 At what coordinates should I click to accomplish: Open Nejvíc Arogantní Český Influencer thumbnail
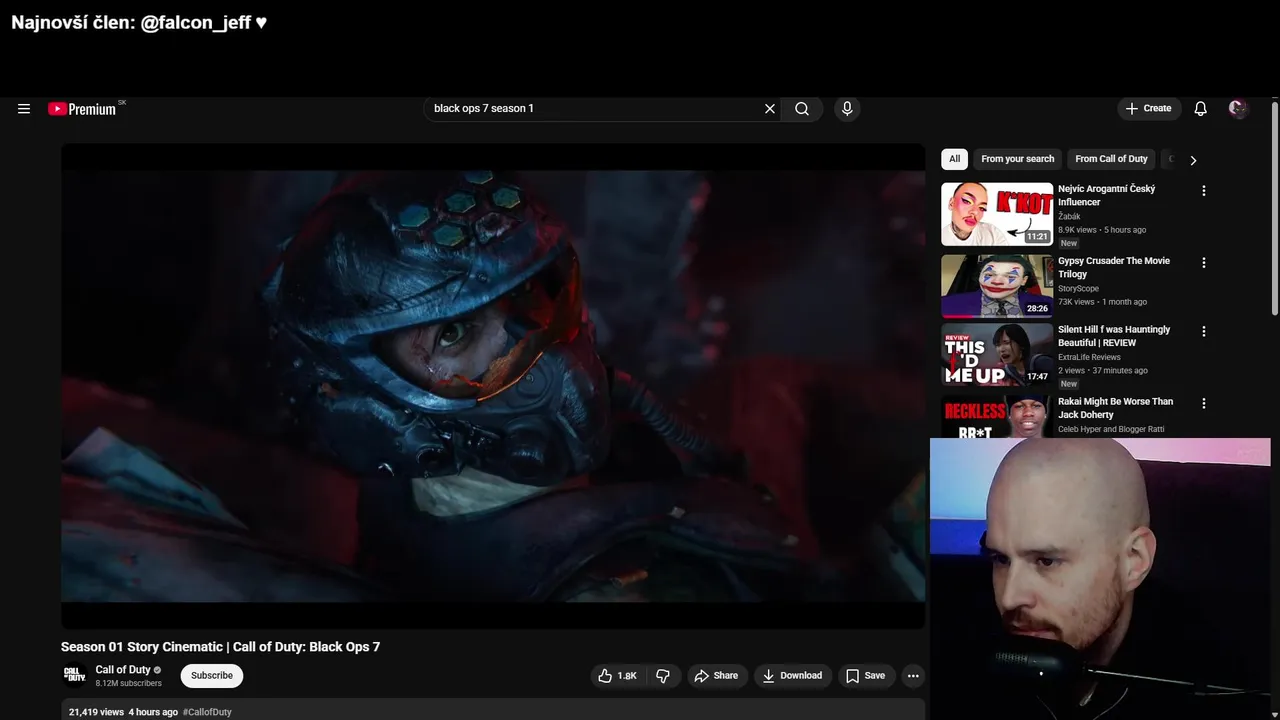coord(997,214)
